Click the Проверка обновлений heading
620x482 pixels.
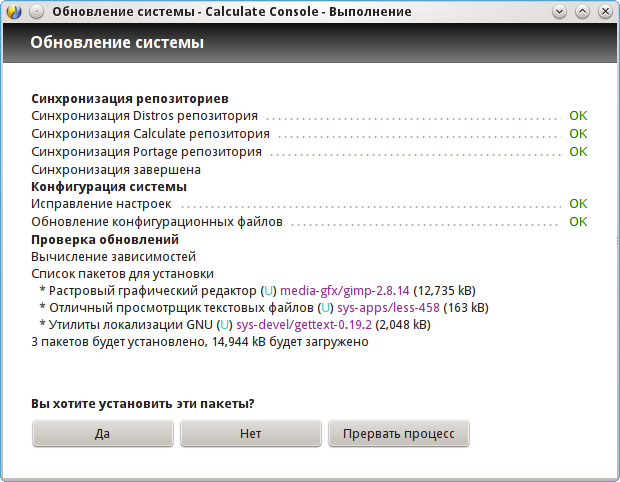105,240
